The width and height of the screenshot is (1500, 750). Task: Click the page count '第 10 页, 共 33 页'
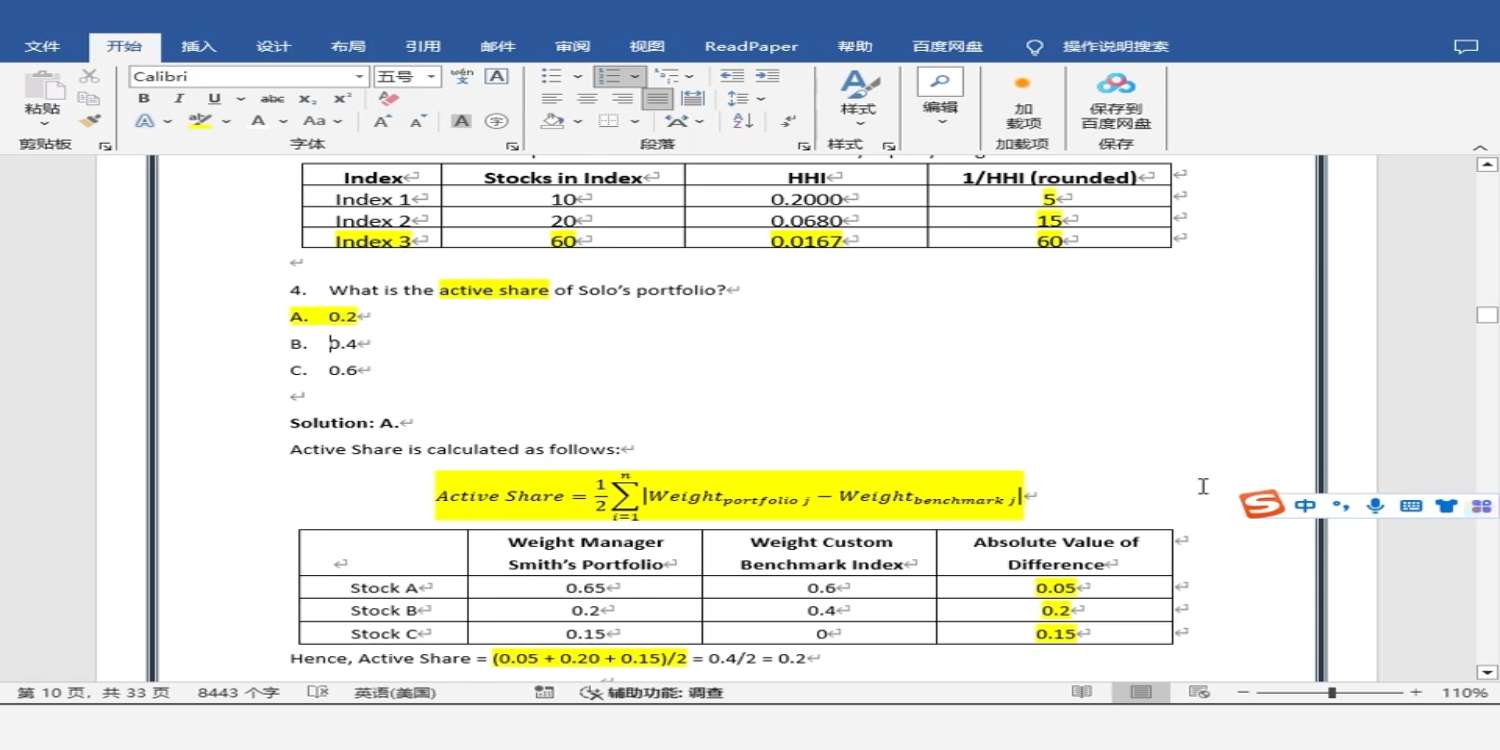pyautogui.click(x=93, y=692)
